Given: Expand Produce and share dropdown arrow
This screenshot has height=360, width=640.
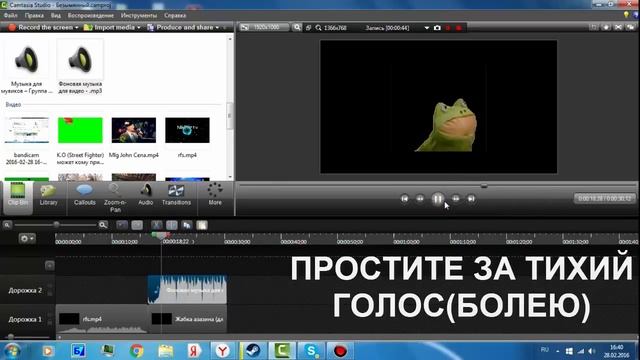Looking at the screenshot, I should click(217, 27).
